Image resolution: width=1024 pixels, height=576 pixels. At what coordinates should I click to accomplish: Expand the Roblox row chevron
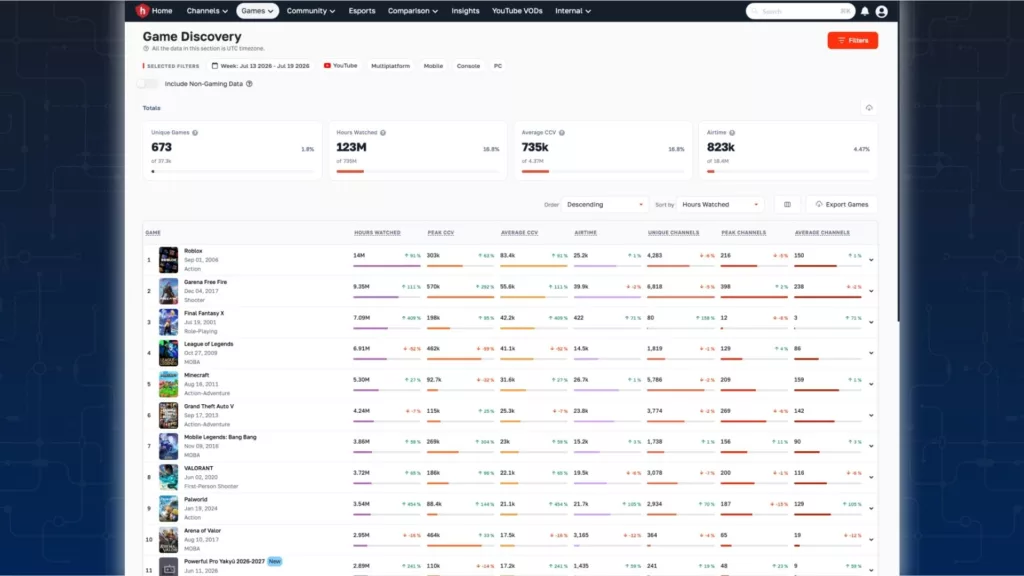(x=871, y=260)
